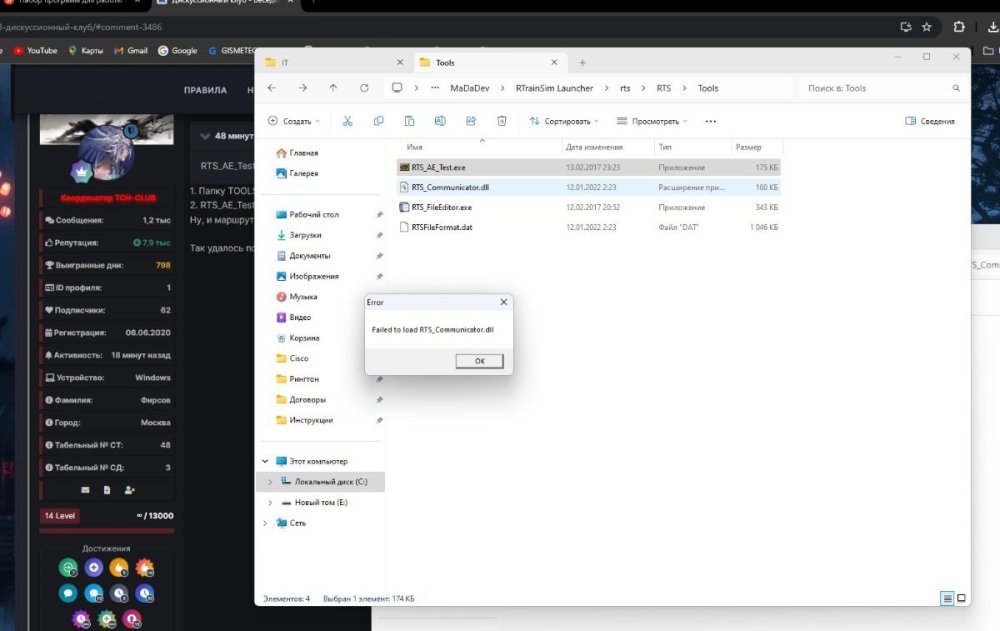Screen dimensions: 1000x631
Task: Refresh the Tools folder view
Action: 364,88
